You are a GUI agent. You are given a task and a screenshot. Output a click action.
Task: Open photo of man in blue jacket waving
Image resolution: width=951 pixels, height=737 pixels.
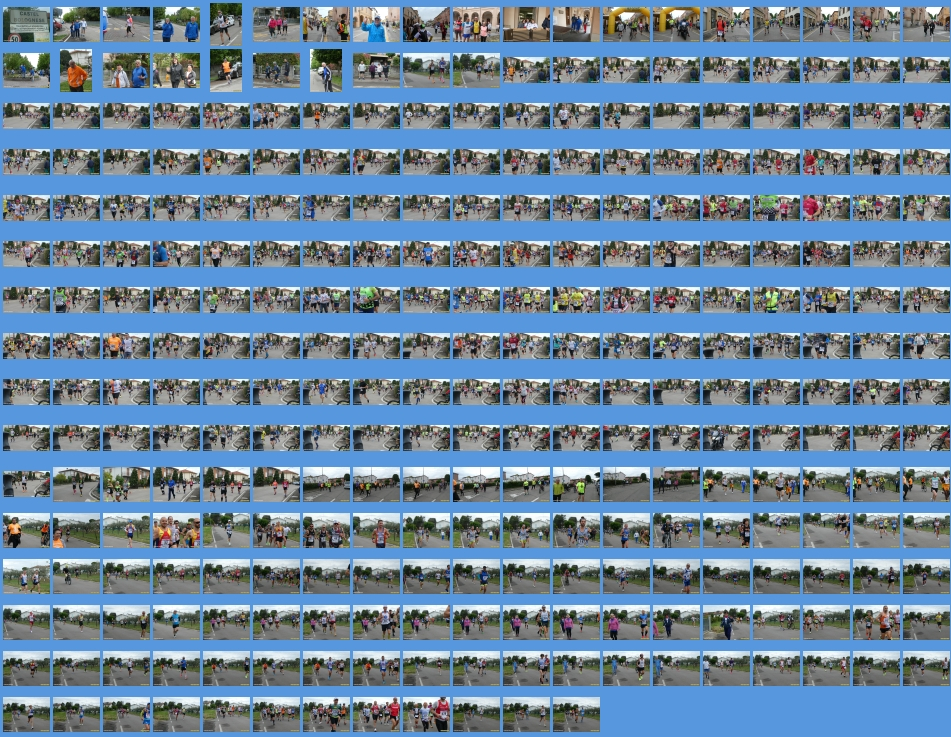376,24
